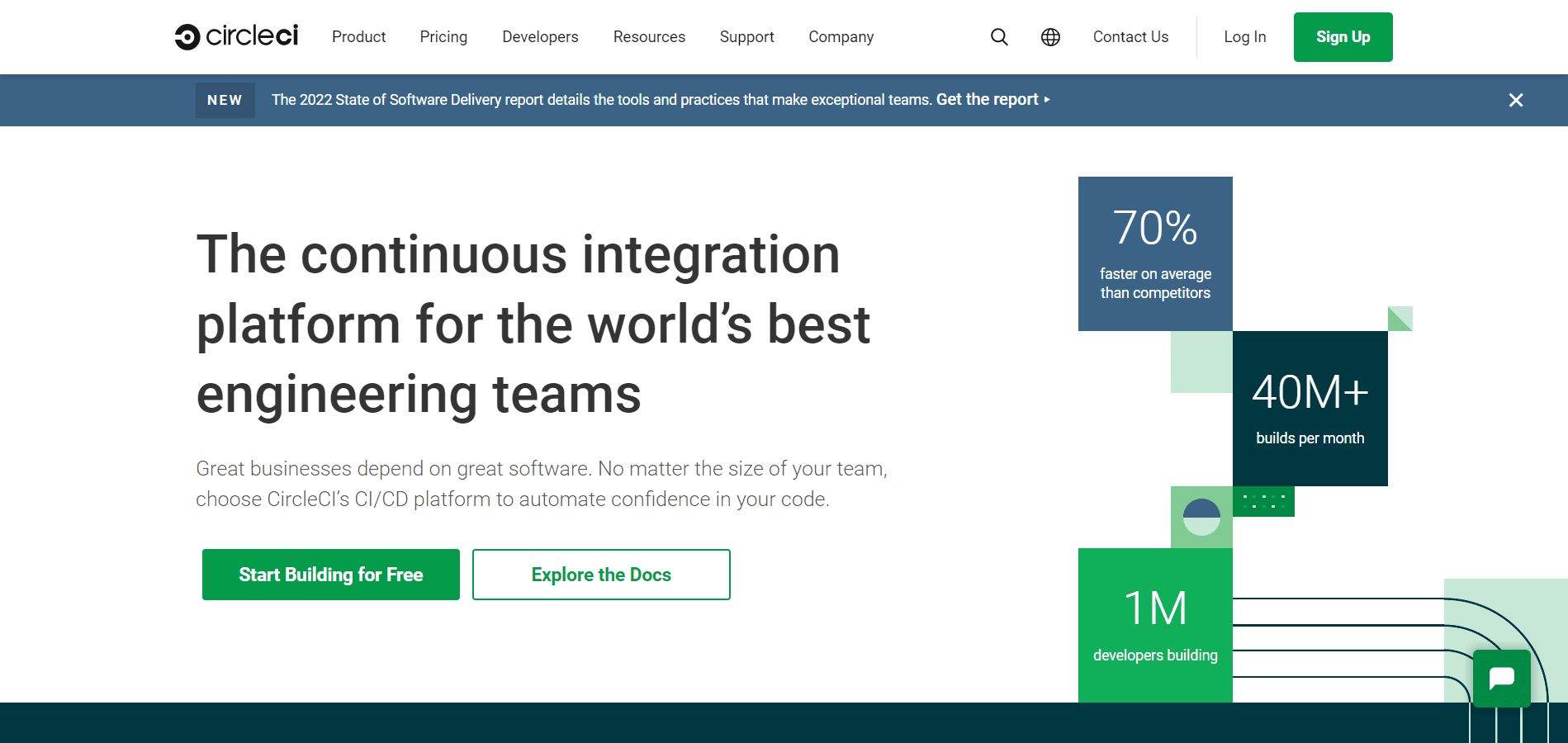Open the Get the report link
The image size is (1568, 743).
[x=988, y=99]
